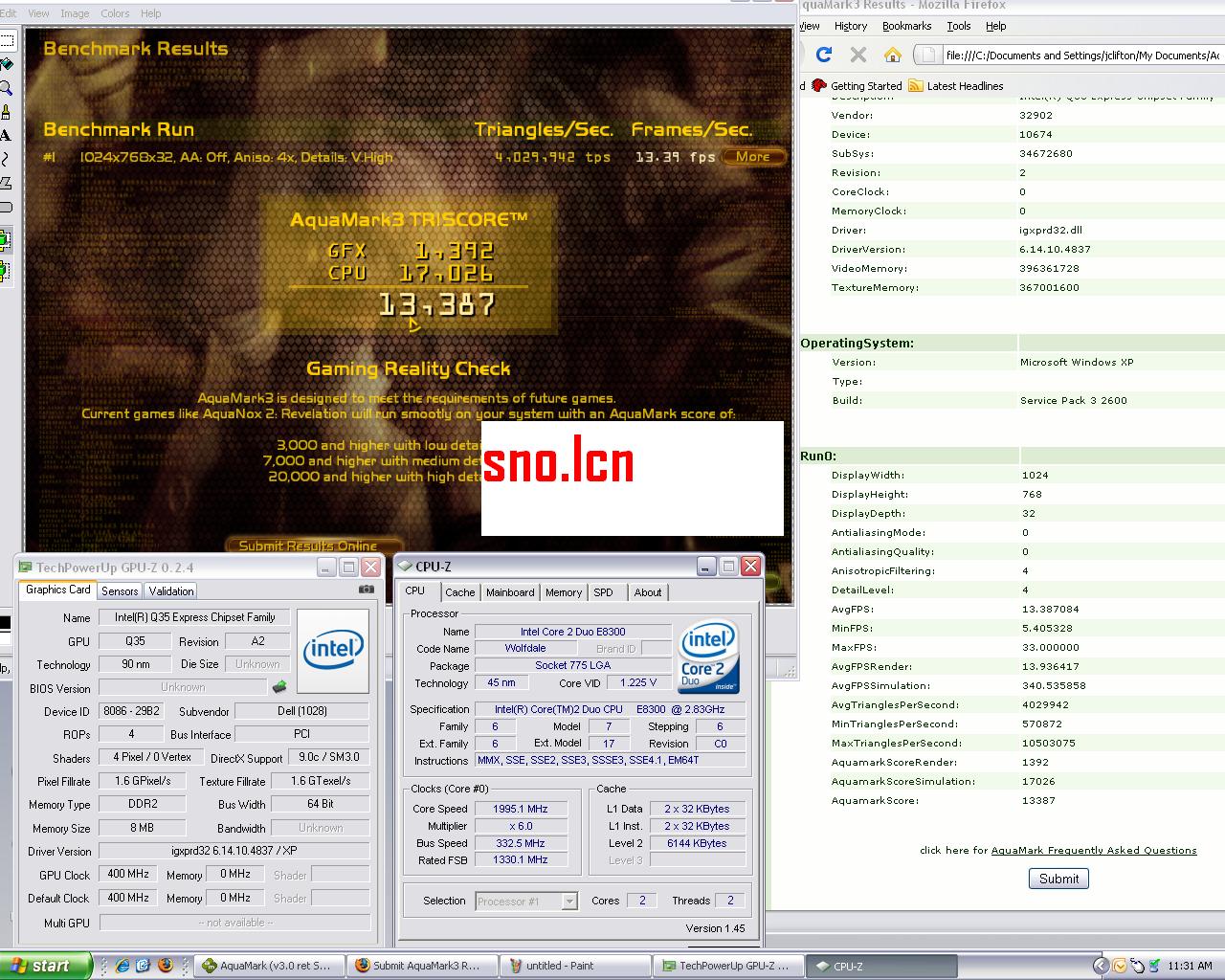
Task: Show hidden tray icons arrow
Action: click(x=1101, y=966)
